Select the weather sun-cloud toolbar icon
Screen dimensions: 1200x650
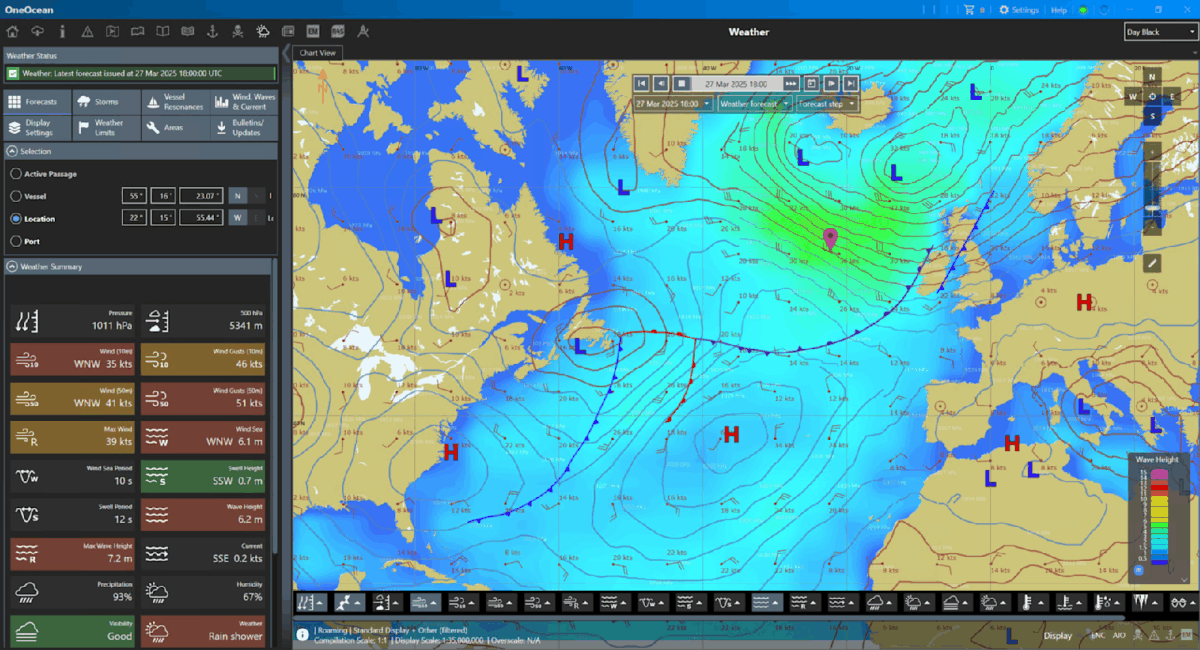click(262, 32)
